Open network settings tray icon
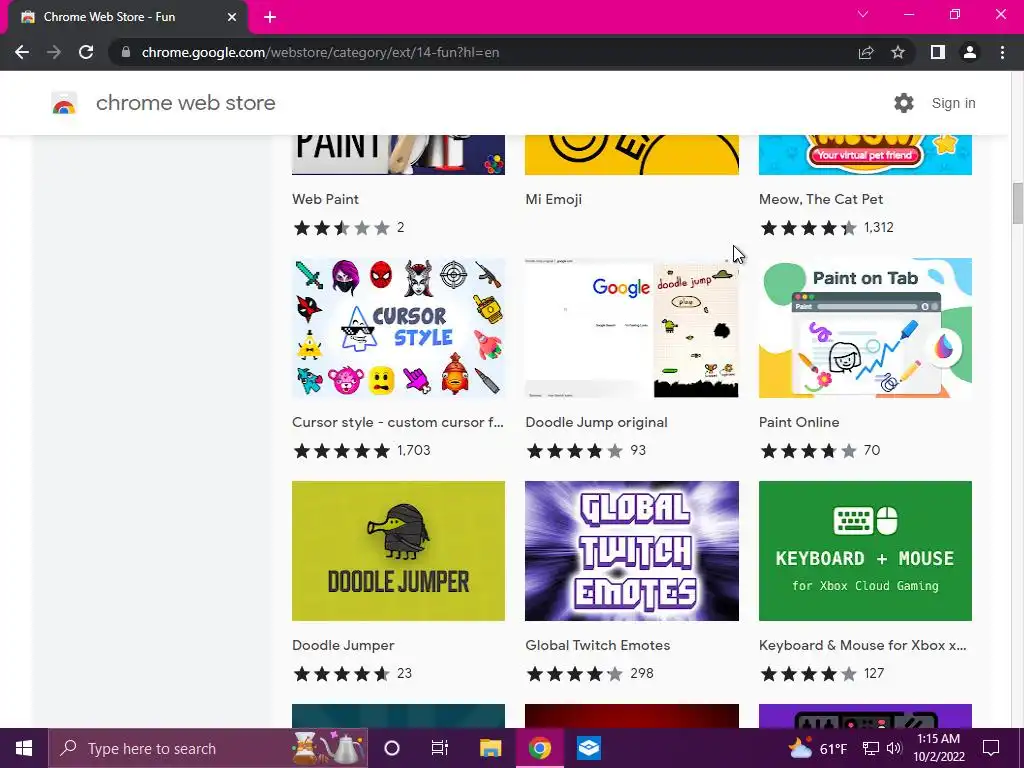This screenshot has width=1024, height=768. [871, 748]
